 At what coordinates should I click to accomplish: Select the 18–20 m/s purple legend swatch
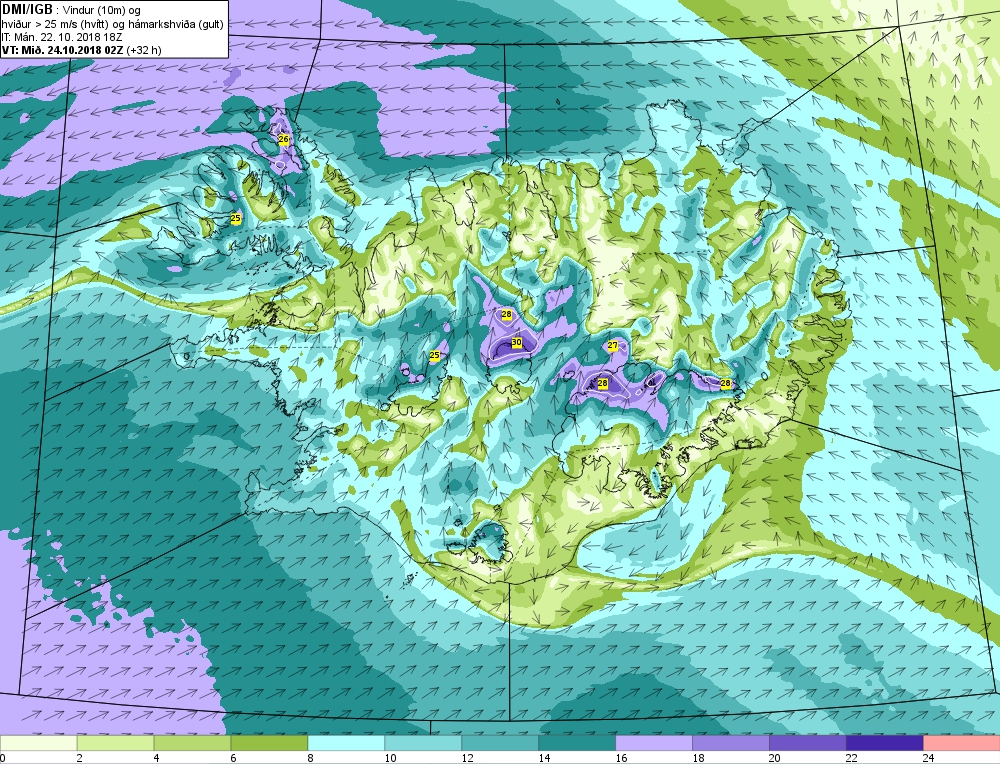pyautogui.click(x=731, y=744)
